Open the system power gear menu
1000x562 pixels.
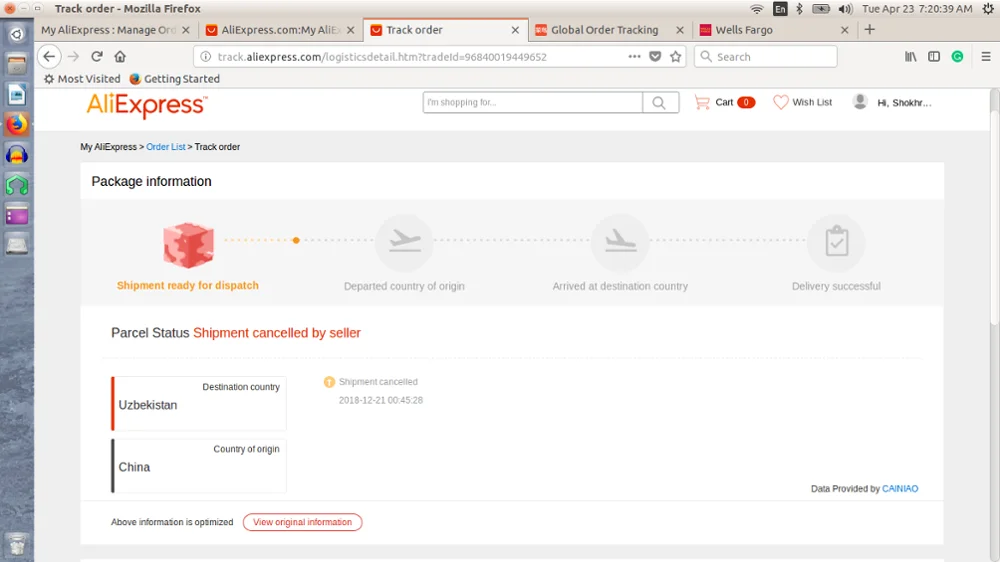pos(988,9)
